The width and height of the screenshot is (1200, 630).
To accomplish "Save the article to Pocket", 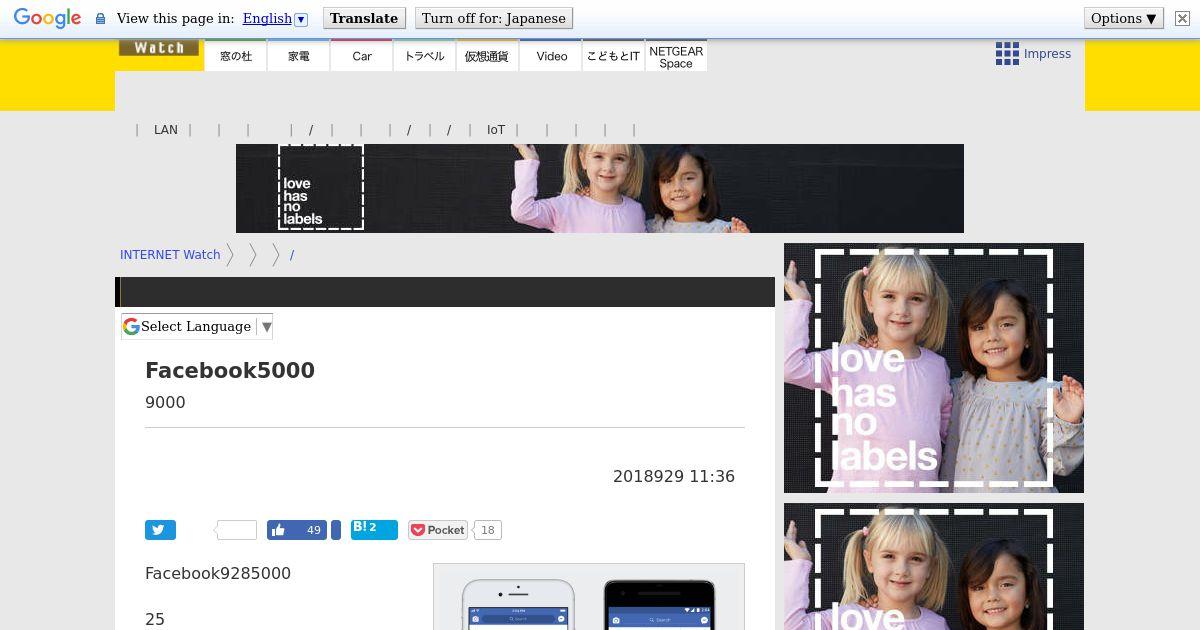I will [438, 530].
